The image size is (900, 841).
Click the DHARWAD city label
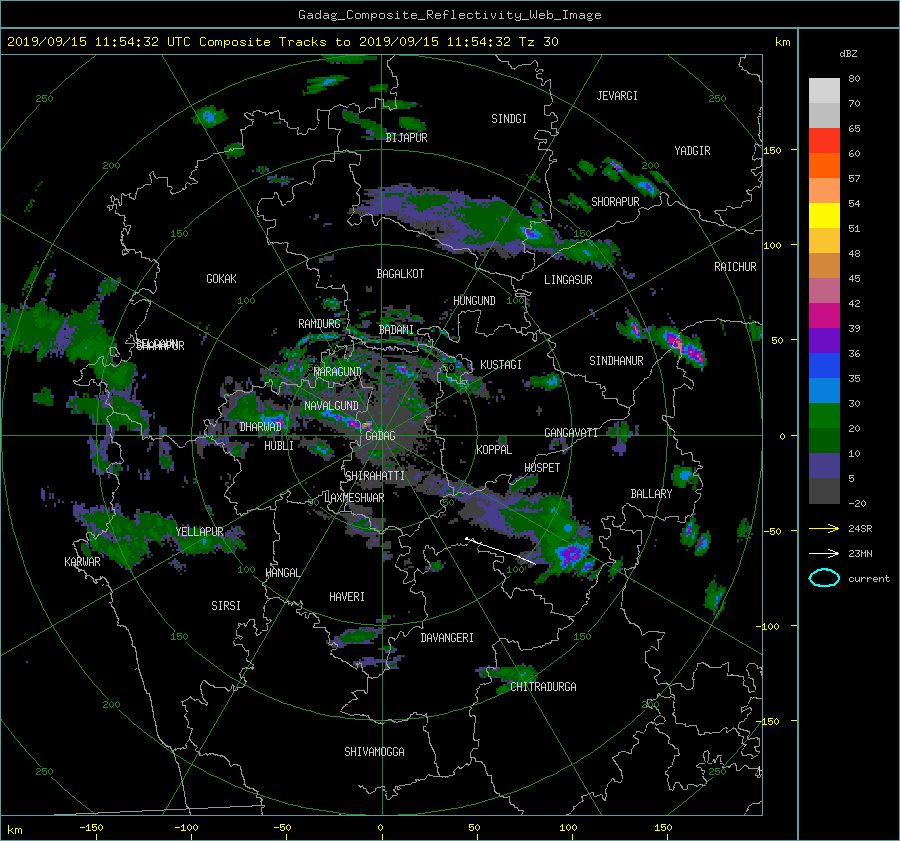tap(261, 427)
